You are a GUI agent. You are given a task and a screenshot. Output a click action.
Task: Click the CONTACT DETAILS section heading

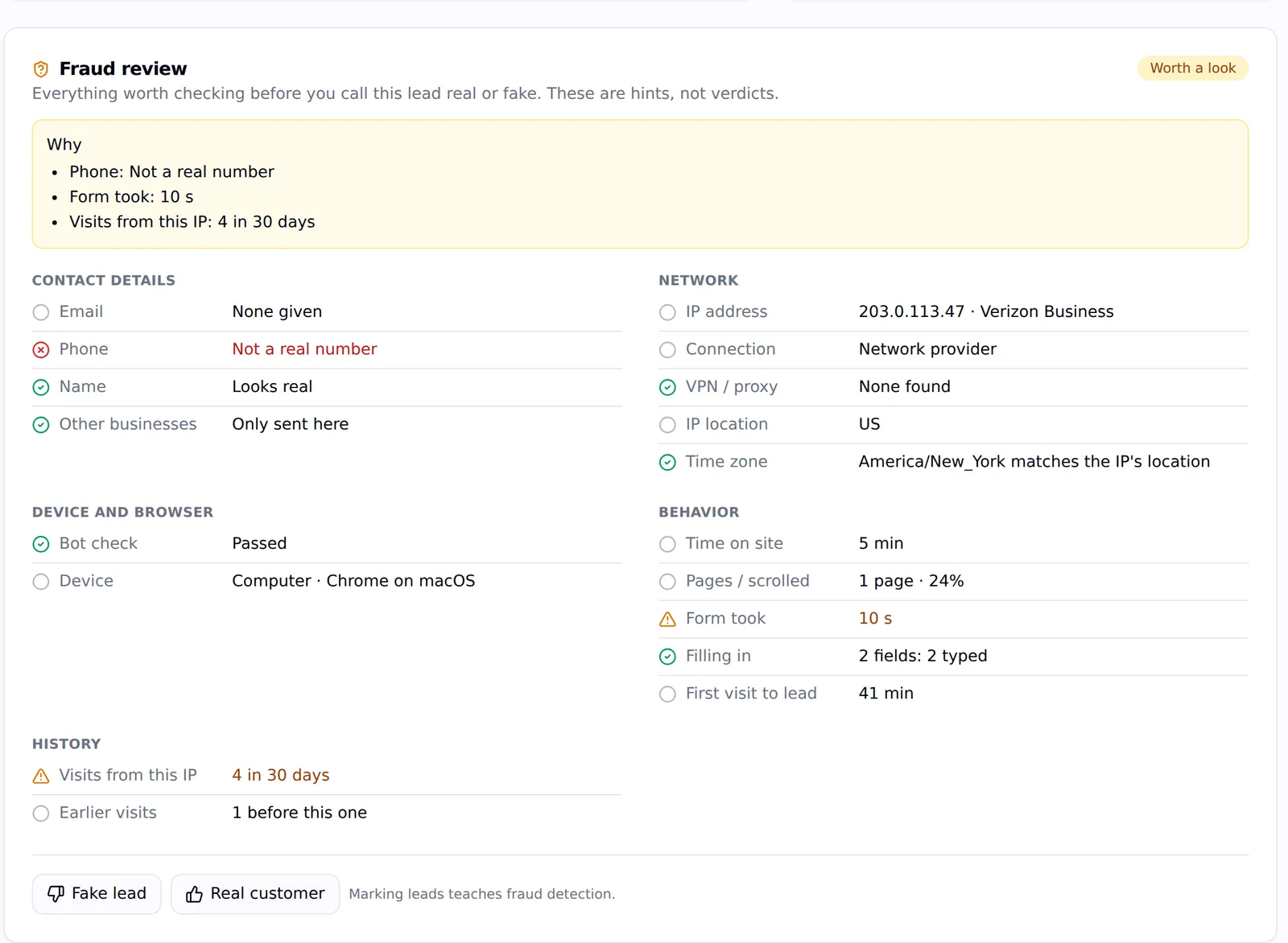click(x=103, y=280)
